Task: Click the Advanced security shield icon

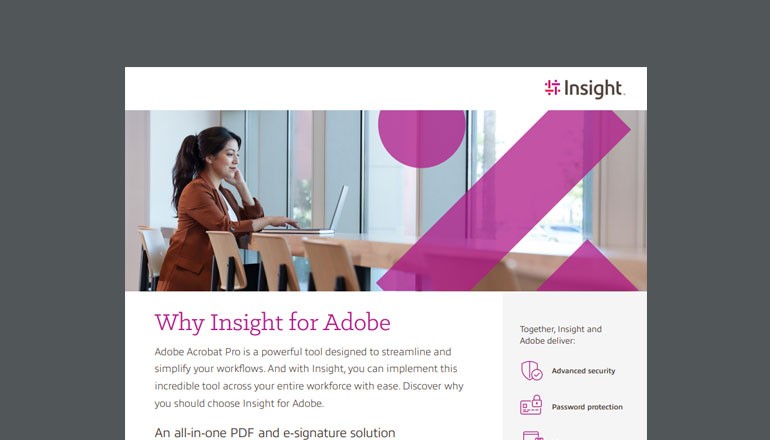Action: pos(531,371)
